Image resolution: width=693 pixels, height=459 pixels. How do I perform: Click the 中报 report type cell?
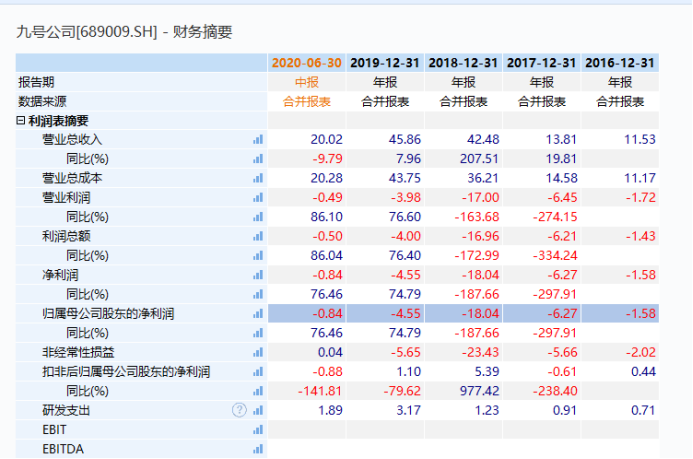(x=307, y=82)
